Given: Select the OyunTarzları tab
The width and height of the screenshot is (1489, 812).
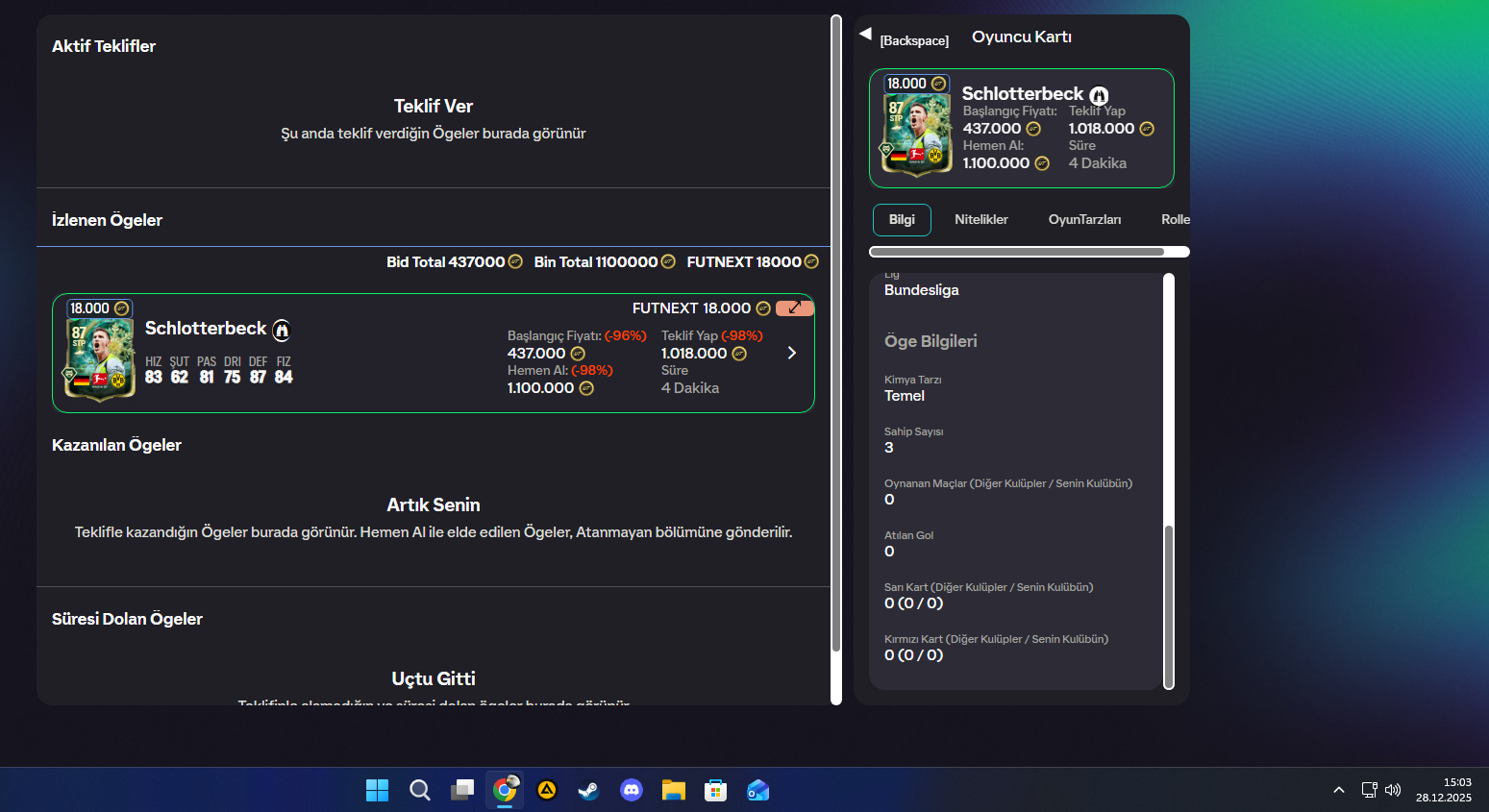Looking at the screenshot, I should tap(1084, 219).
